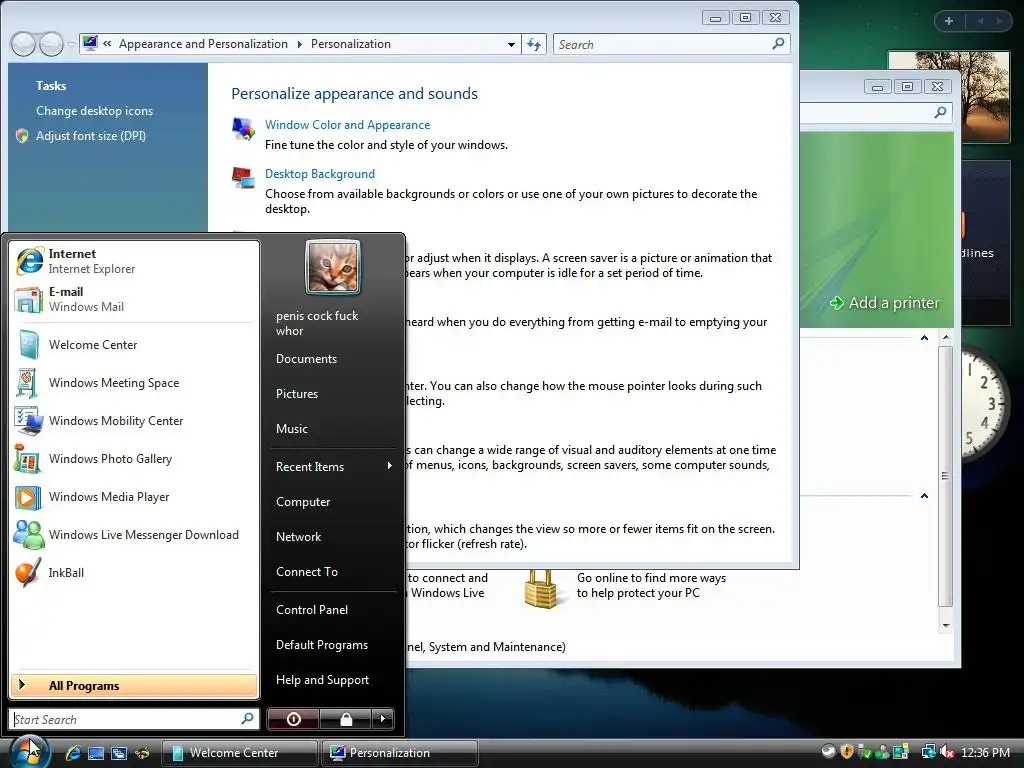
Task: Click Windows Security alert shield tray icon
Action: tap(847, 752)
